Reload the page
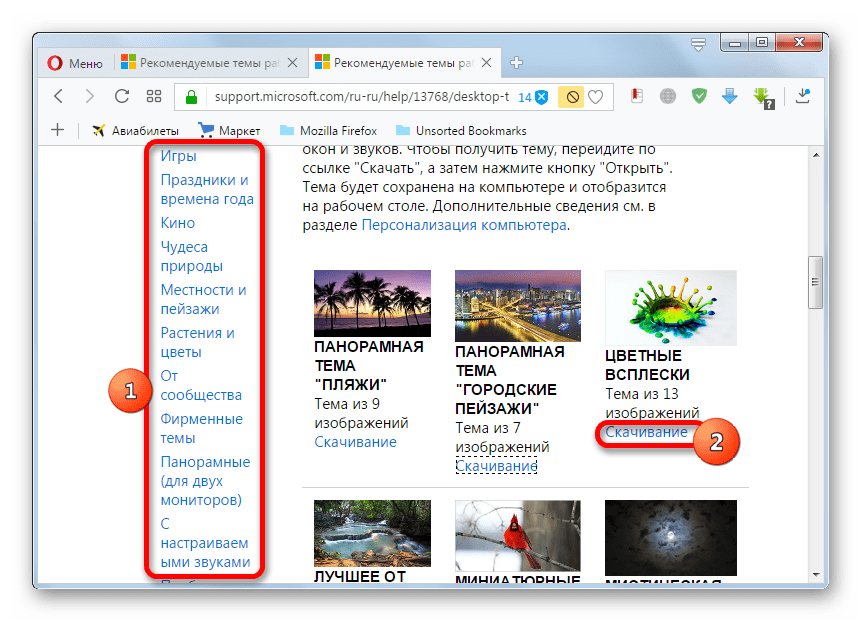This screenshot has width=862, height=622. coord(121,96)
